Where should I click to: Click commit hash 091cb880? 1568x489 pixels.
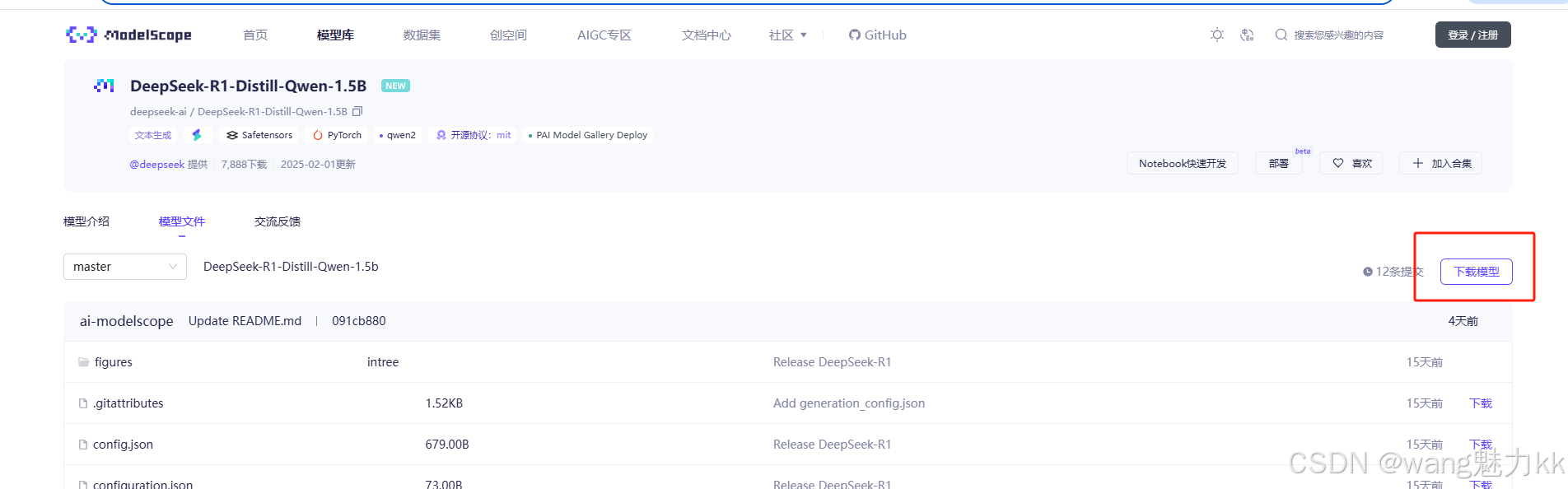pos(359,321)
